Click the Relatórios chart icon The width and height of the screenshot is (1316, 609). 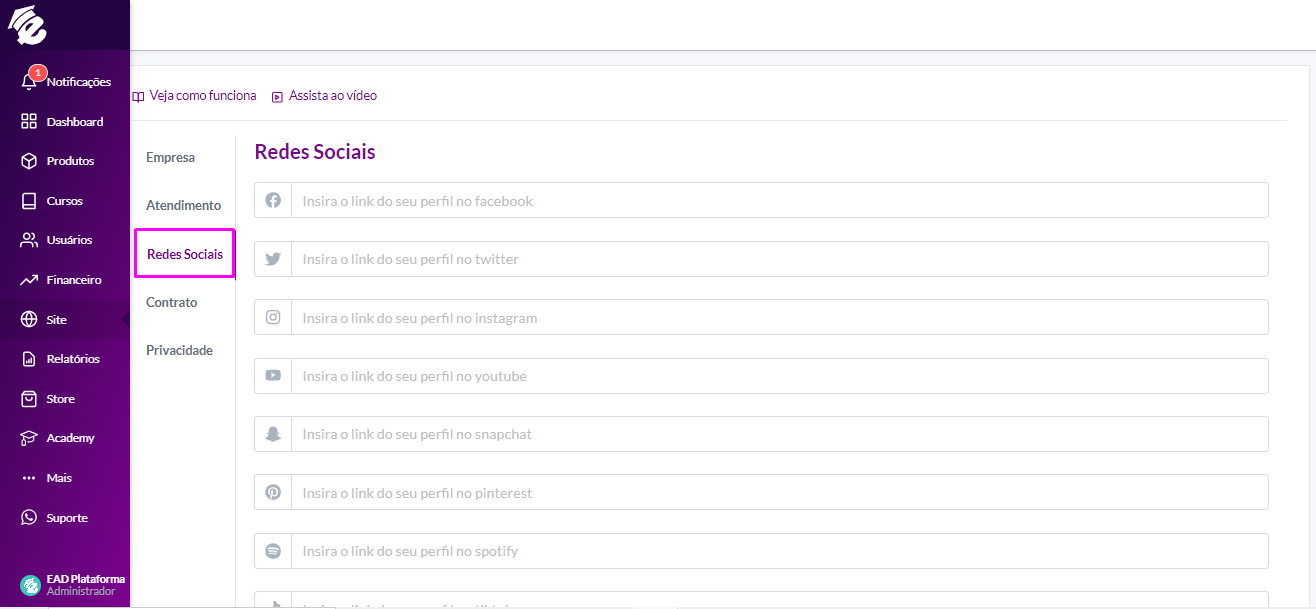[29, 359]
